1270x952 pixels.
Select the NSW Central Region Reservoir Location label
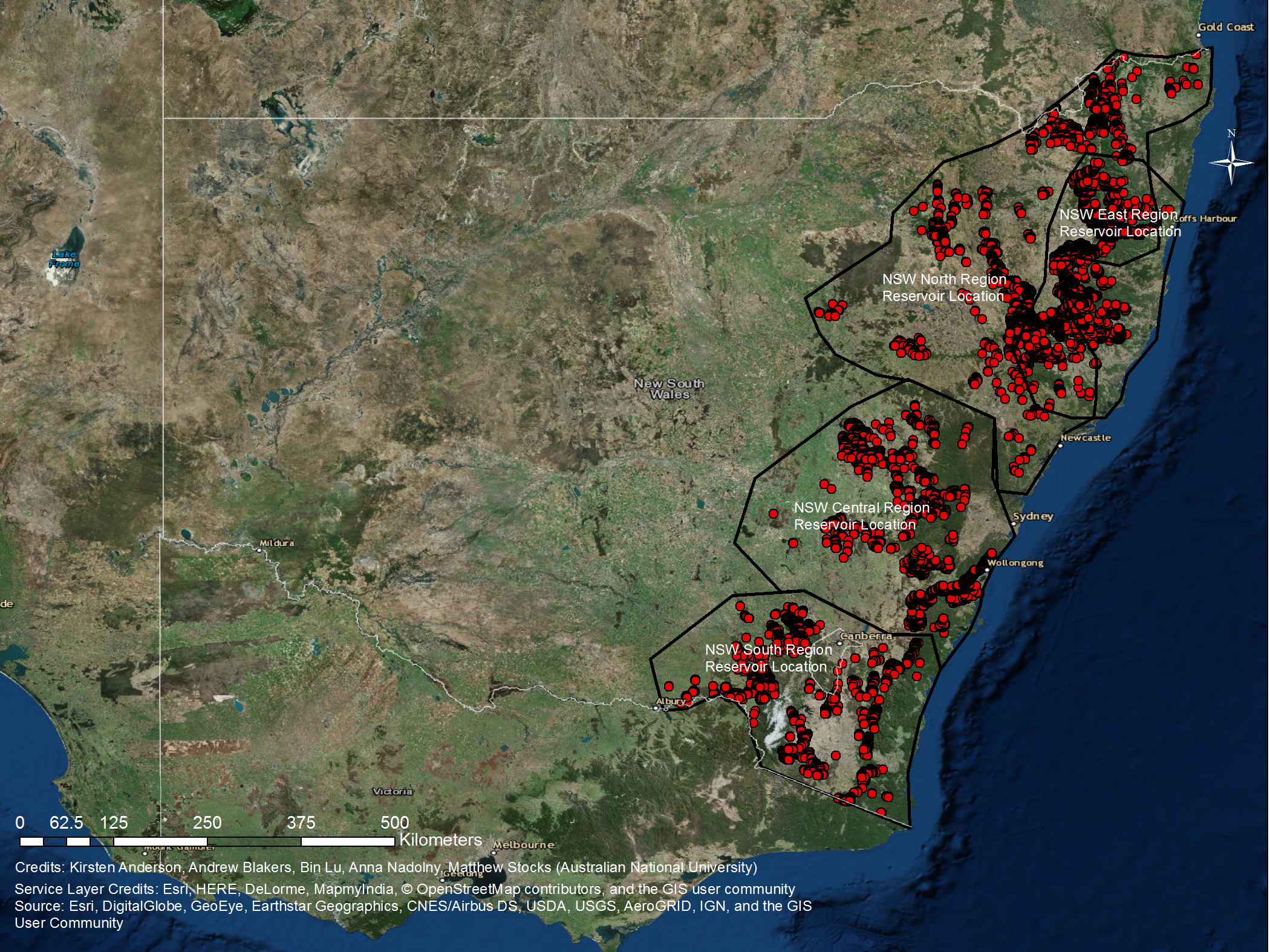tap(861, 516)
